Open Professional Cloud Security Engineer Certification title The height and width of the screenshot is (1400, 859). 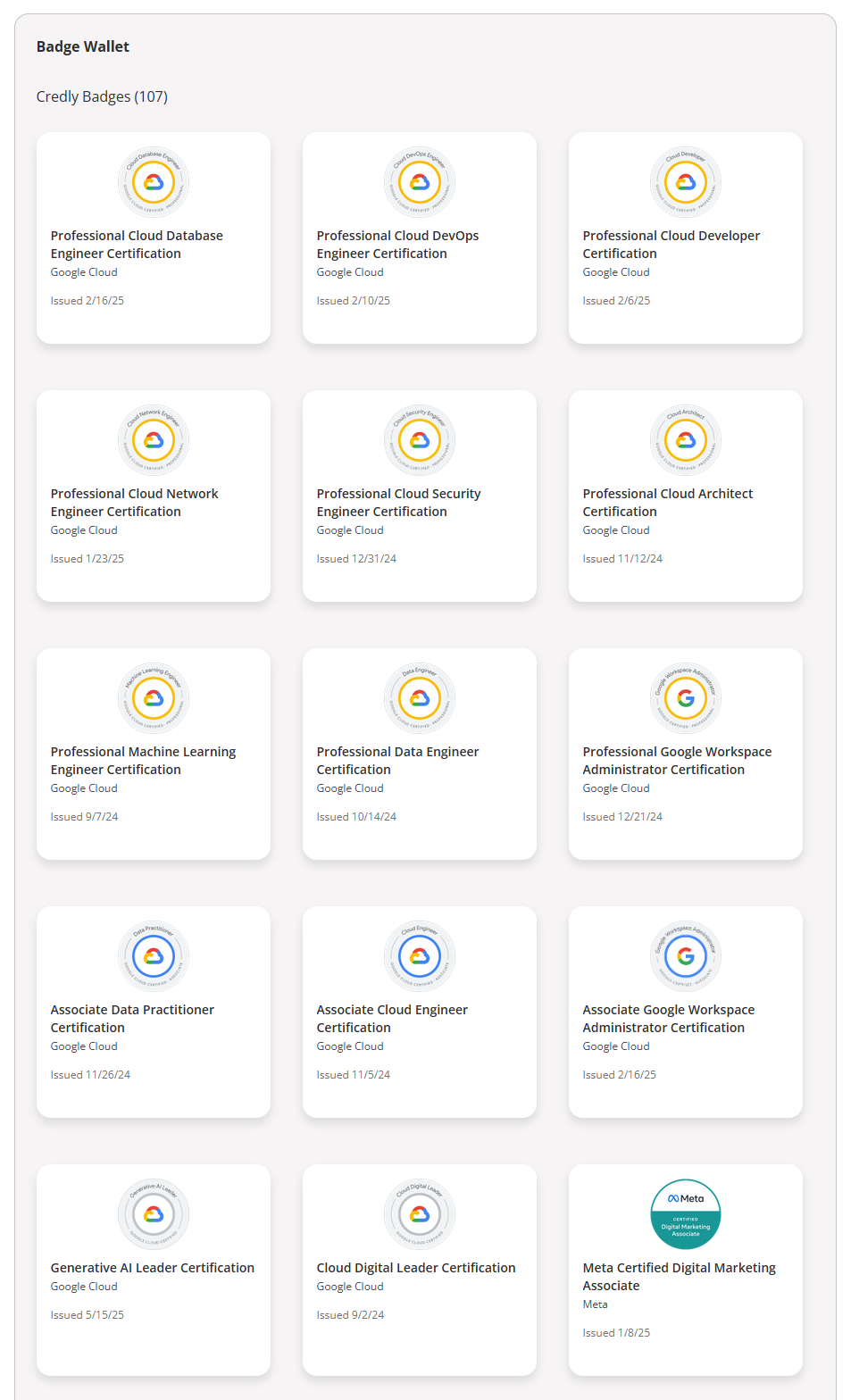pos(398,503)
